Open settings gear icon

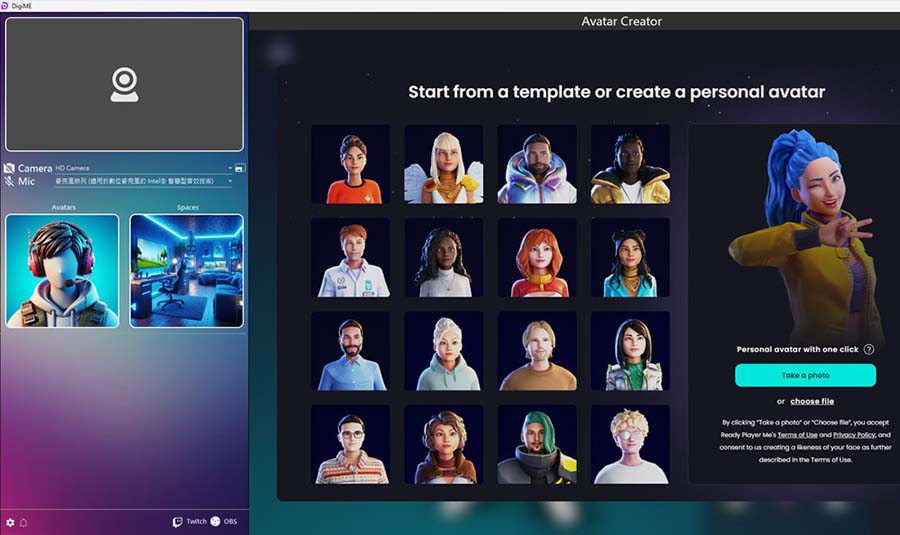coord(10,522)
